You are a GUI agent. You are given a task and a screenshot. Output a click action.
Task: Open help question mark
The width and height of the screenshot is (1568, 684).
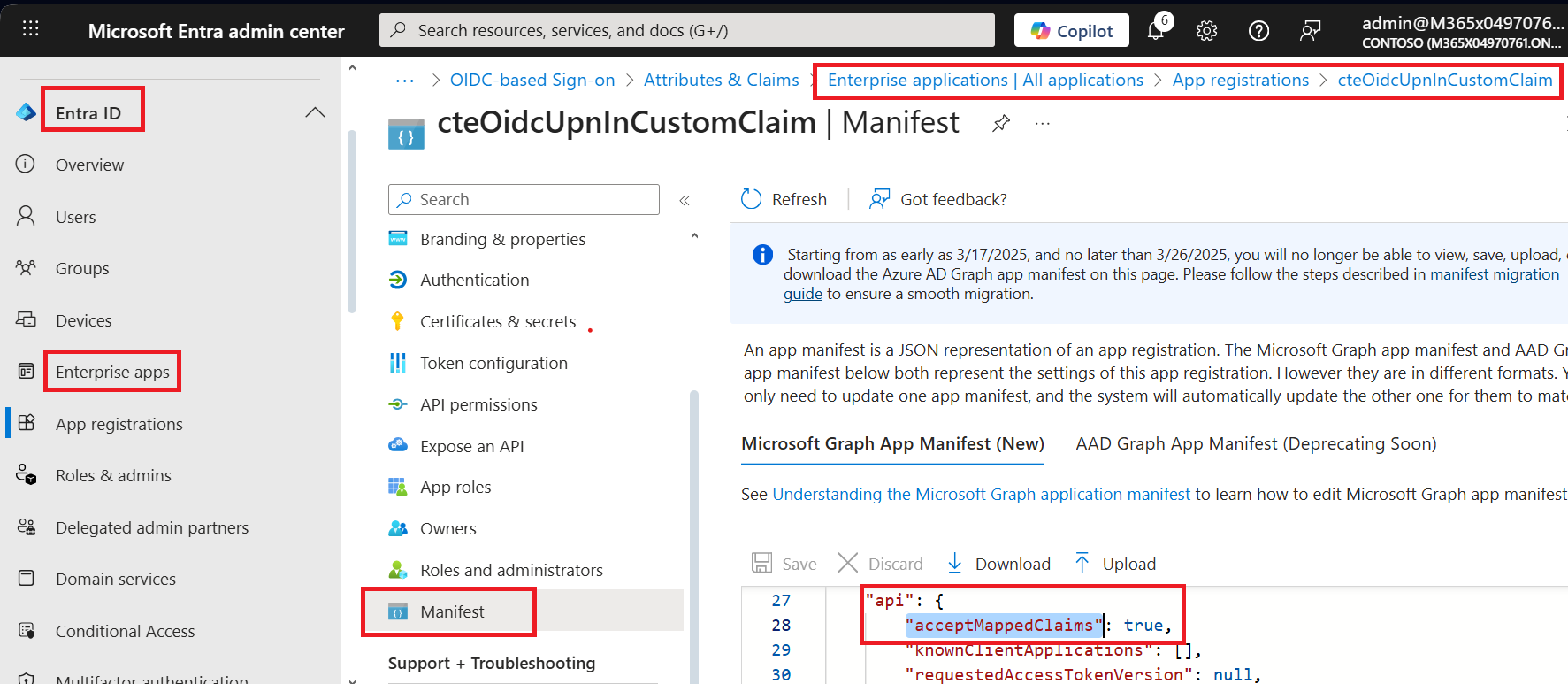1258,31
